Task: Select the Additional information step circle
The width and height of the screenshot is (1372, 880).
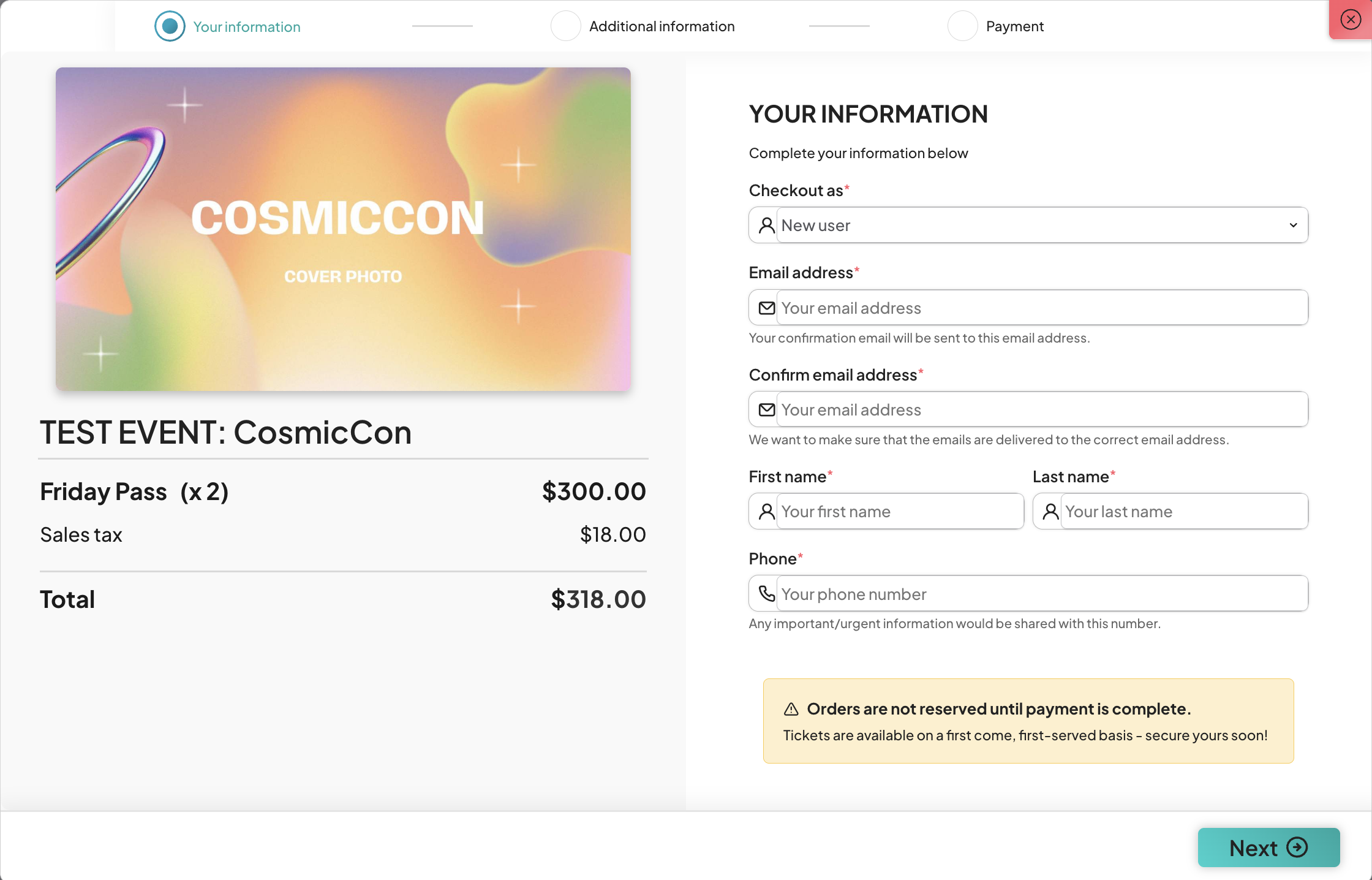Action: pos(566,26)
